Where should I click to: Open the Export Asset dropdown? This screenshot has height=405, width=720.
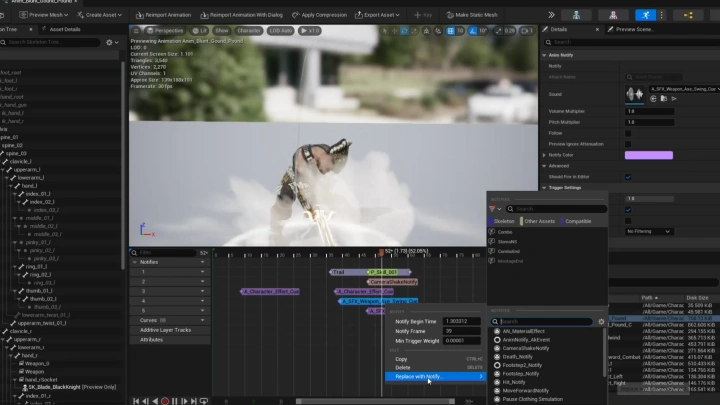click(x=377, y=15)
